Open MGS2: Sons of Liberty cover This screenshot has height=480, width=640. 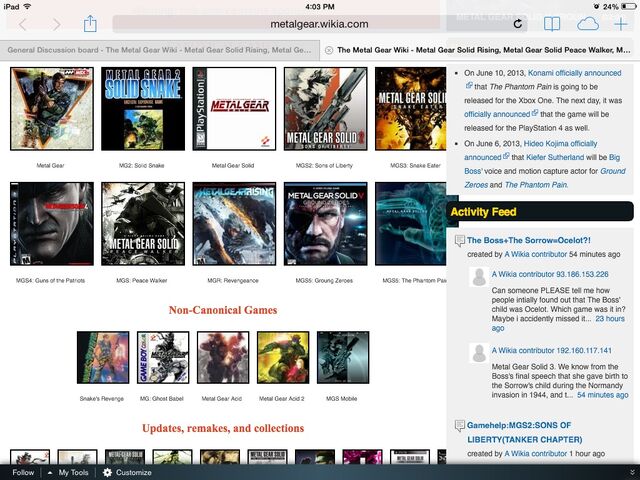[325, 109]
